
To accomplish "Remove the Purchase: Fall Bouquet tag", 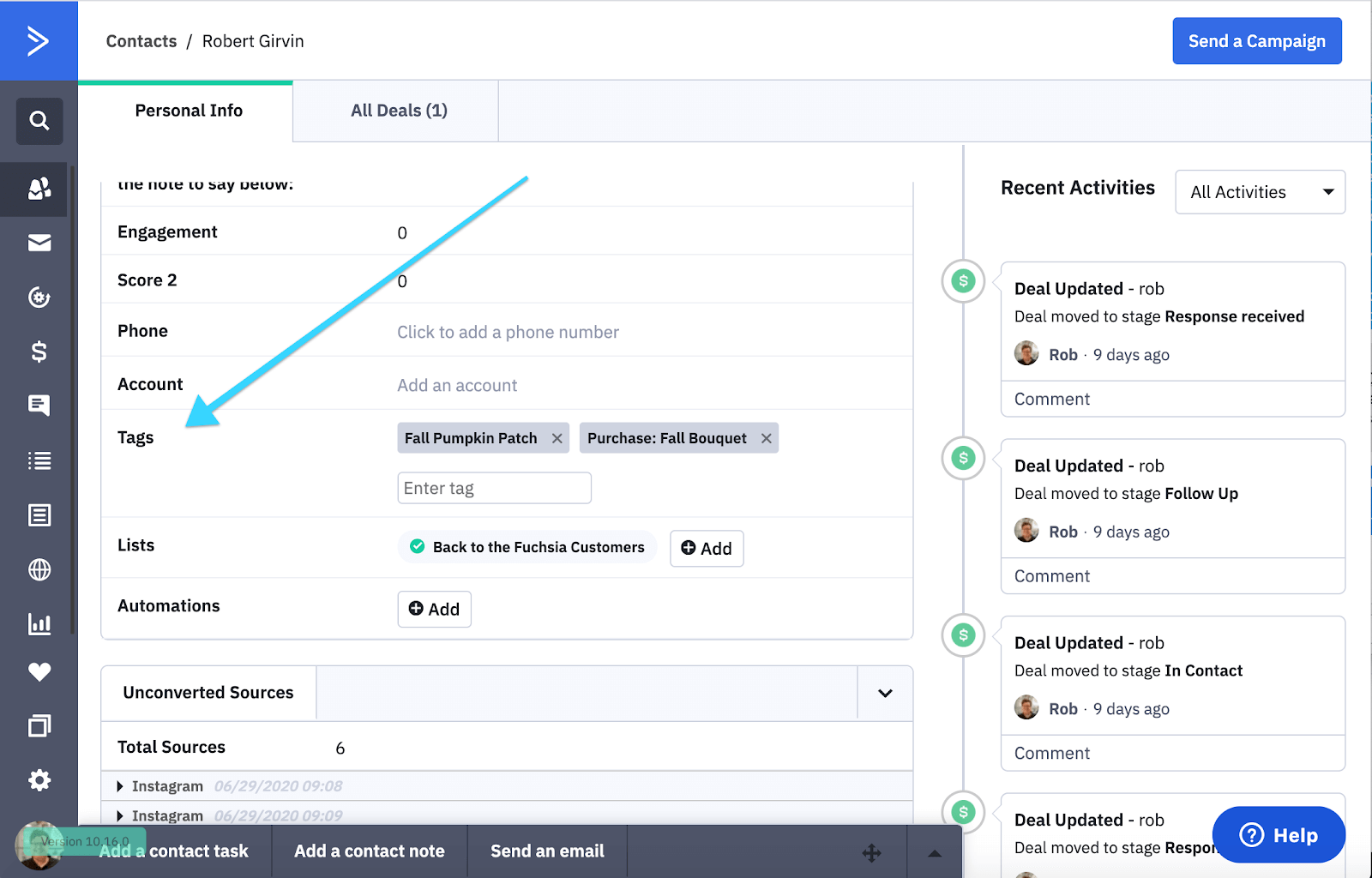I will pos(767,438).
